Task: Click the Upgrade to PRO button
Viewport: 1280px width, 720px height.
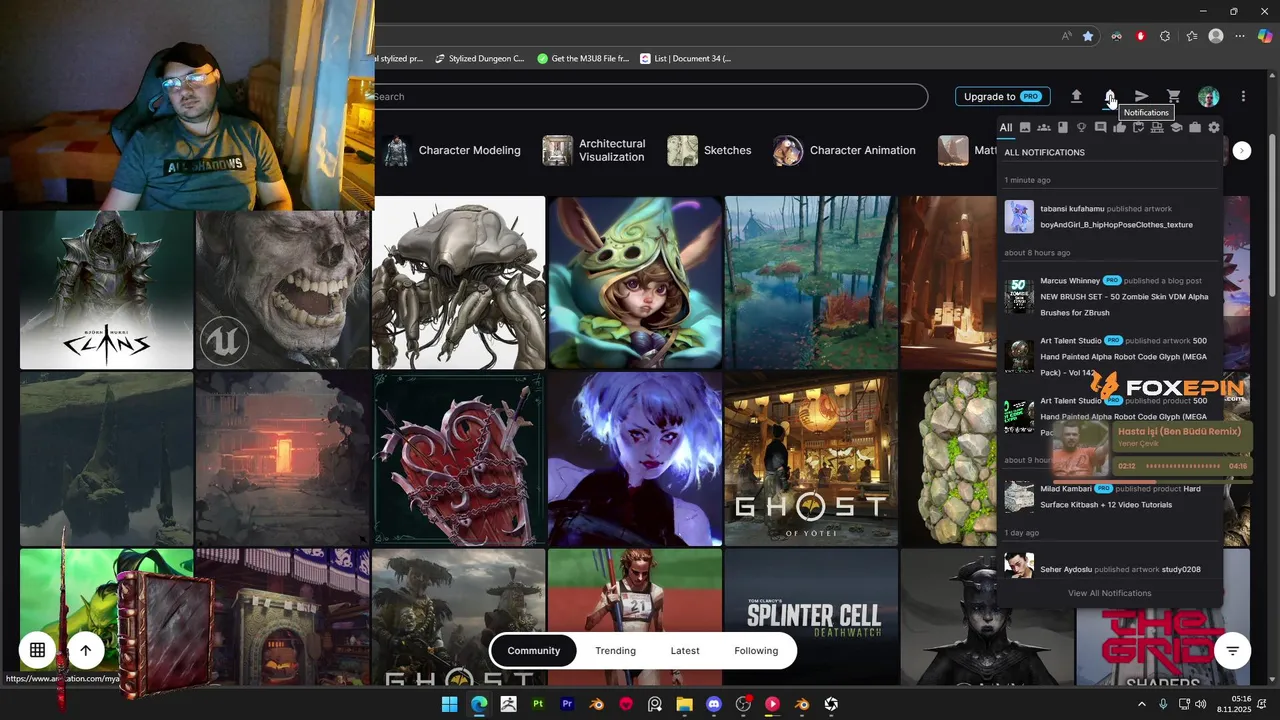Action: point(1001,97)
